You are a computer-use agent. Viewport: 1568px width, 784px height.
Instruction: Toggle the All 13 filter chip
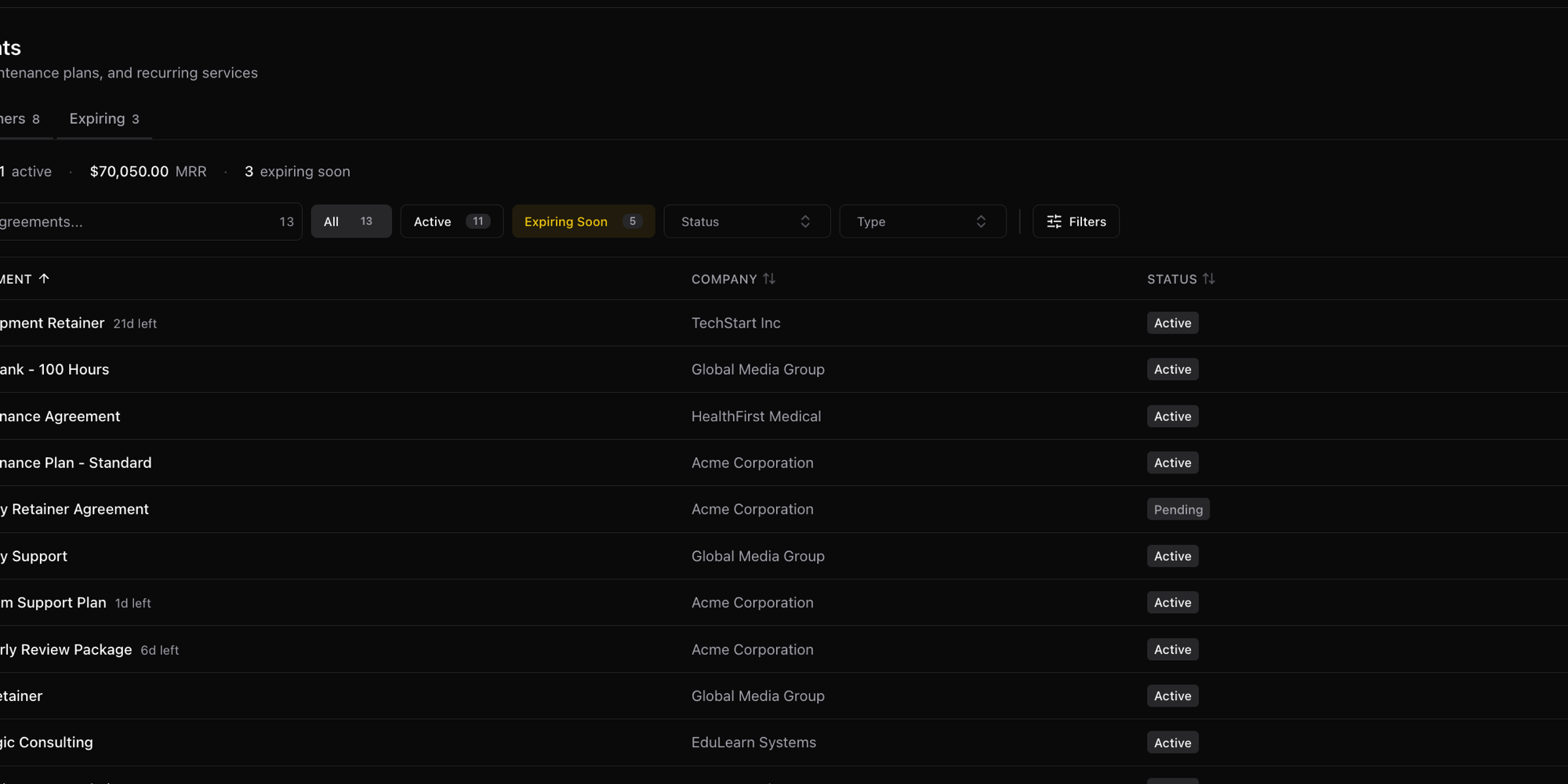pyautogui.click(x=350, y=222)
